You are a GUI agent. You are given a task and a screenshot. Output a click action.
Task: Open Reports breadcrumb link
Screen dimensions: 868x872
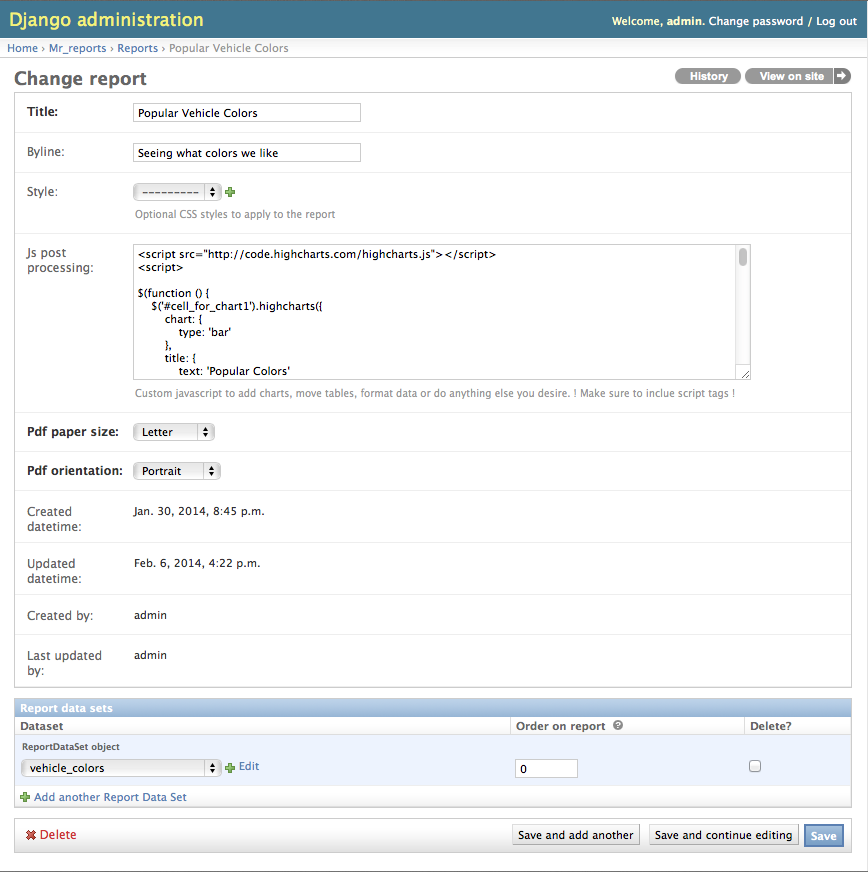click(137, 48)
